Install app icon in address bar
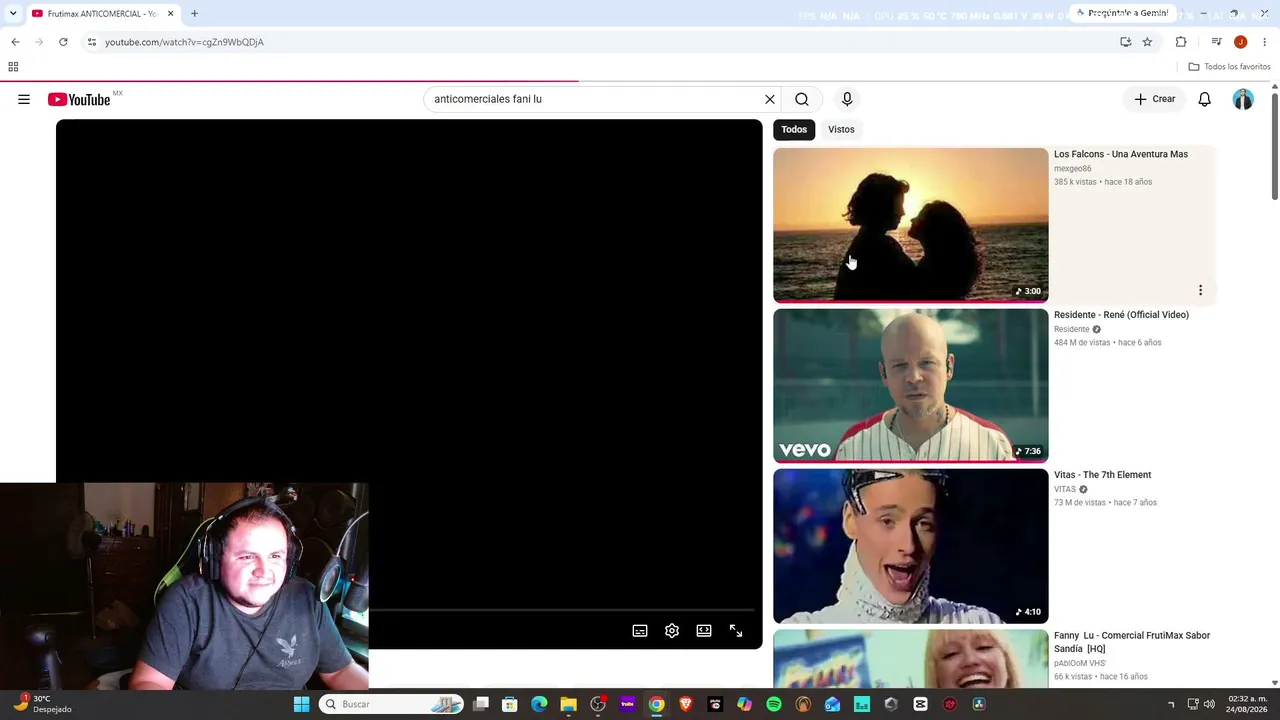This screenshot has height=720, width=1280. (x=1126, y=42)
